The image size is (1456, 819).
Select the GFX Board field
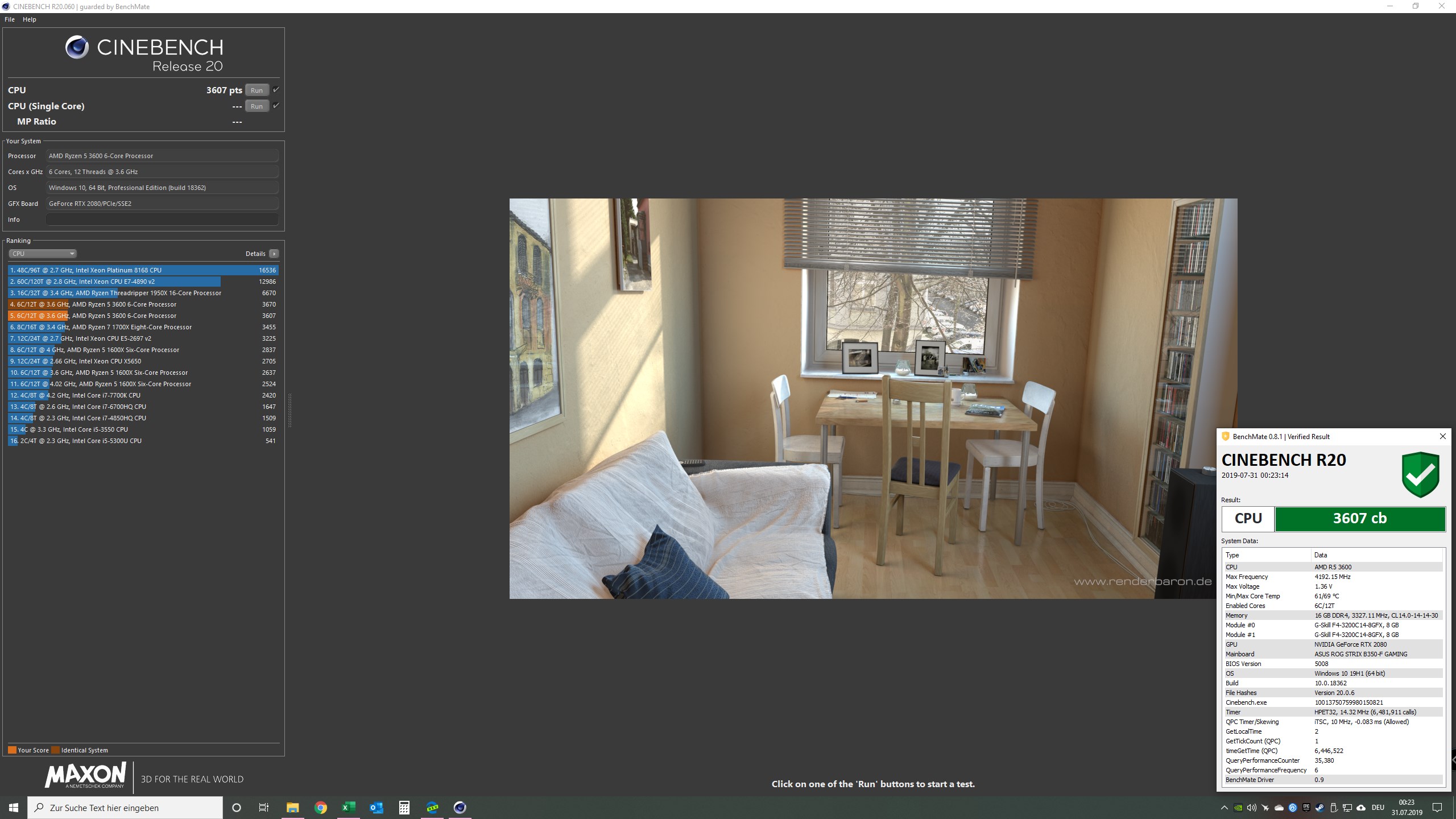[162, 204]
